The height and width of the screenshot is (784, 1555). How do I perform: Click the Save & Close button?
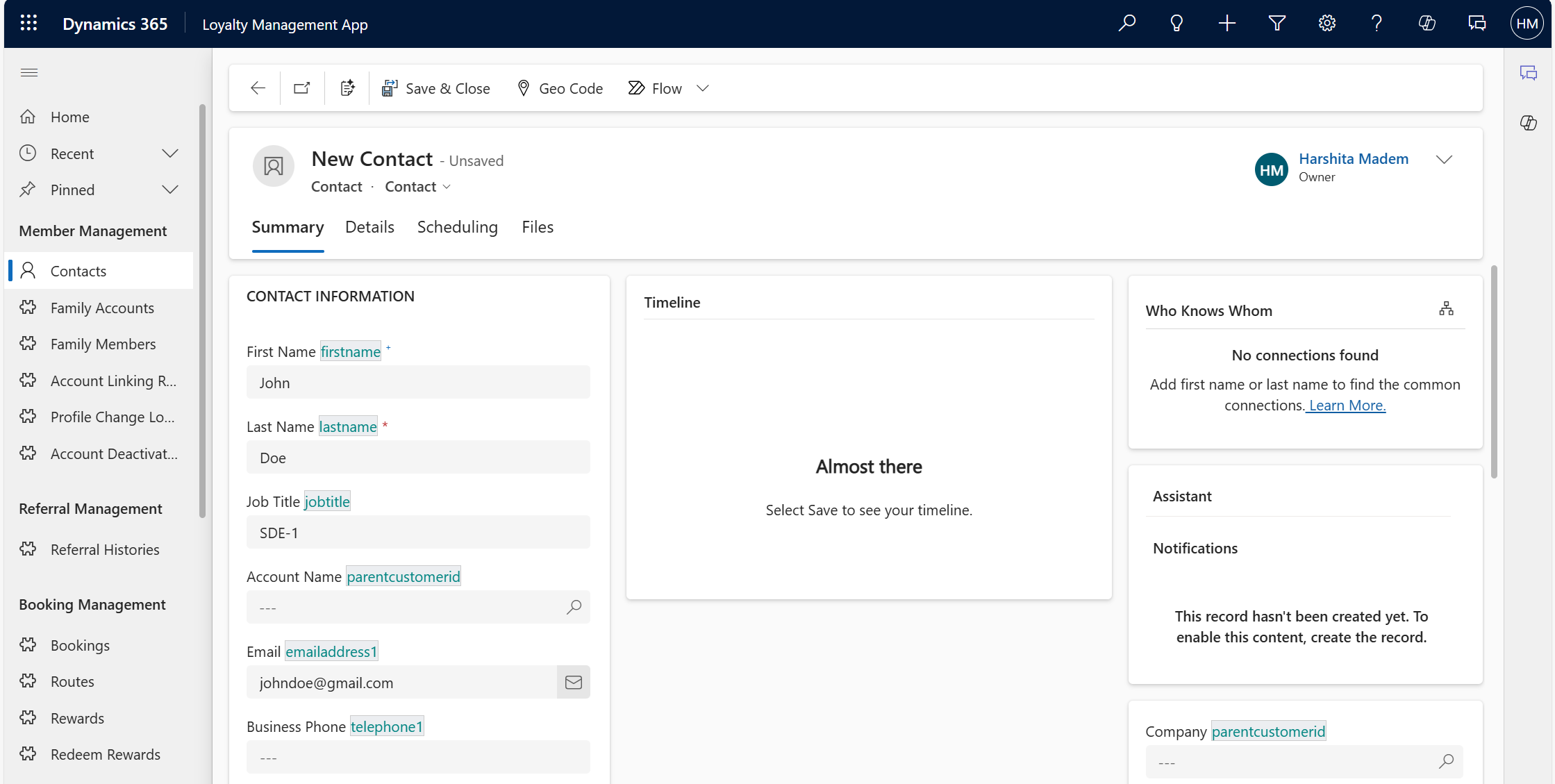[436, 88]
